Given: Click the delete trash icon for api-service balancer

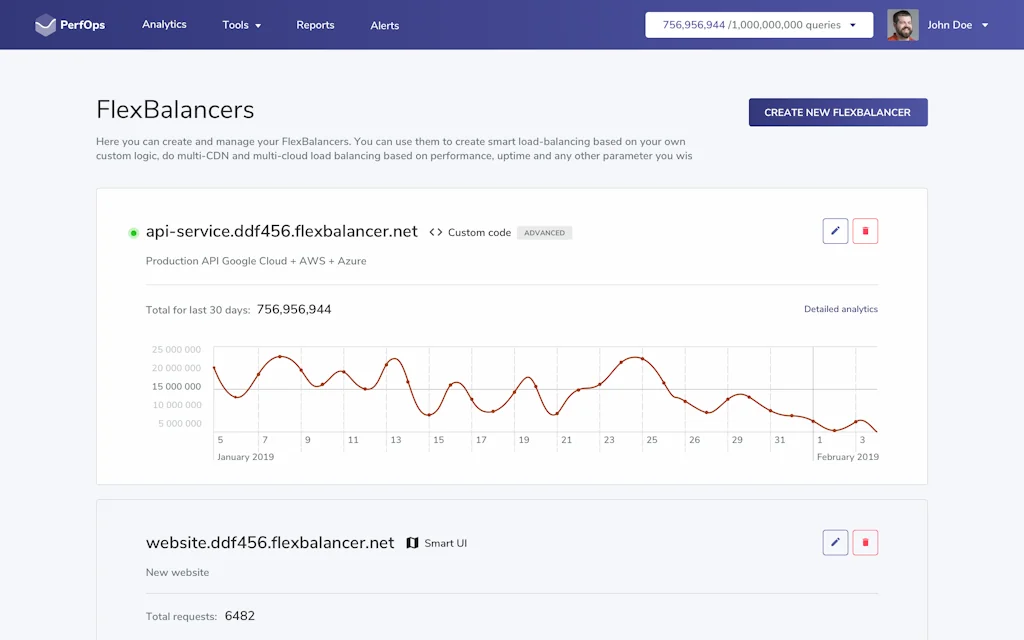Looking at the screenshot, I should tap(865, 230).
